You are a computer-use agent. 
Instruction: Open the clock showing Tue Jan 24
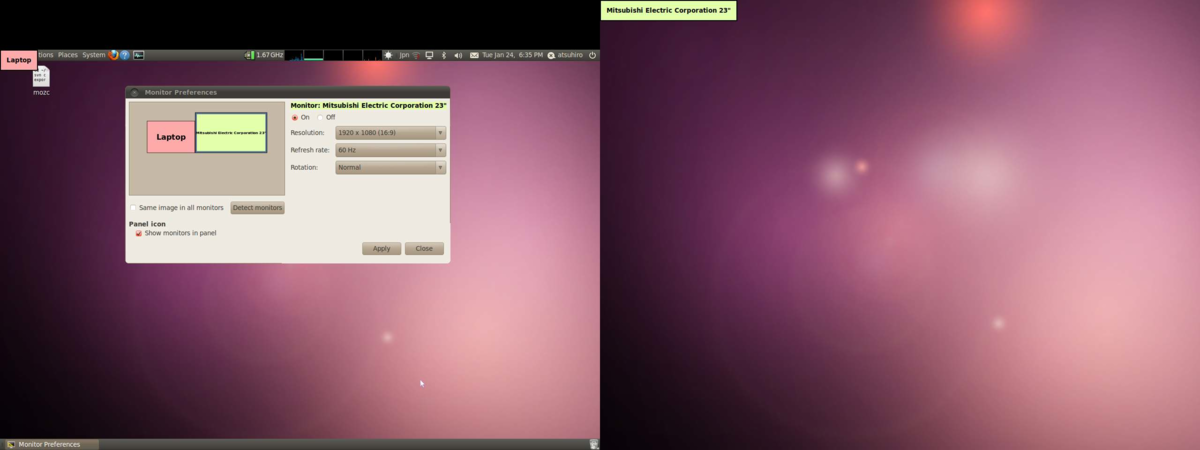pyautogui.click(x=513, y=55)
